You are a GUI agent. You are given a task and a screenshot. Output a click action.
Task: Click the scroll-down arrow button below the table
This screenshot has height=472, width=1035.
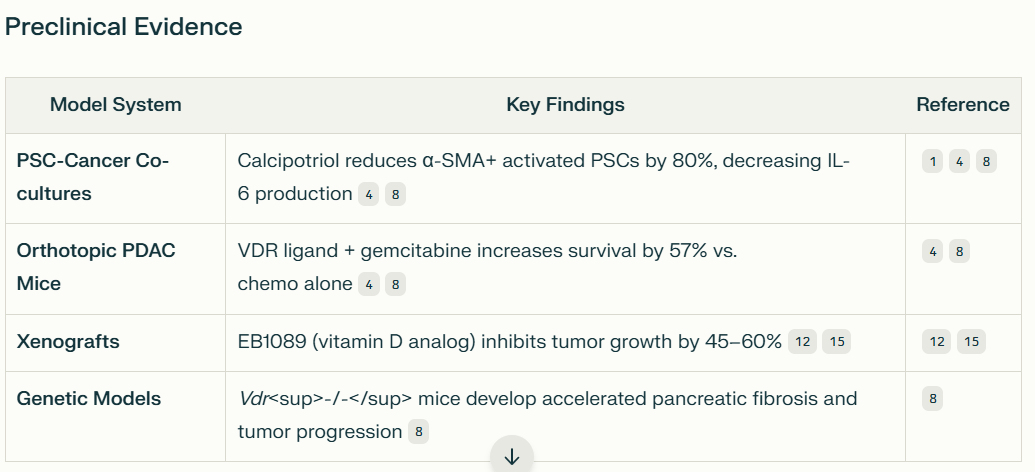coord(512,456)
